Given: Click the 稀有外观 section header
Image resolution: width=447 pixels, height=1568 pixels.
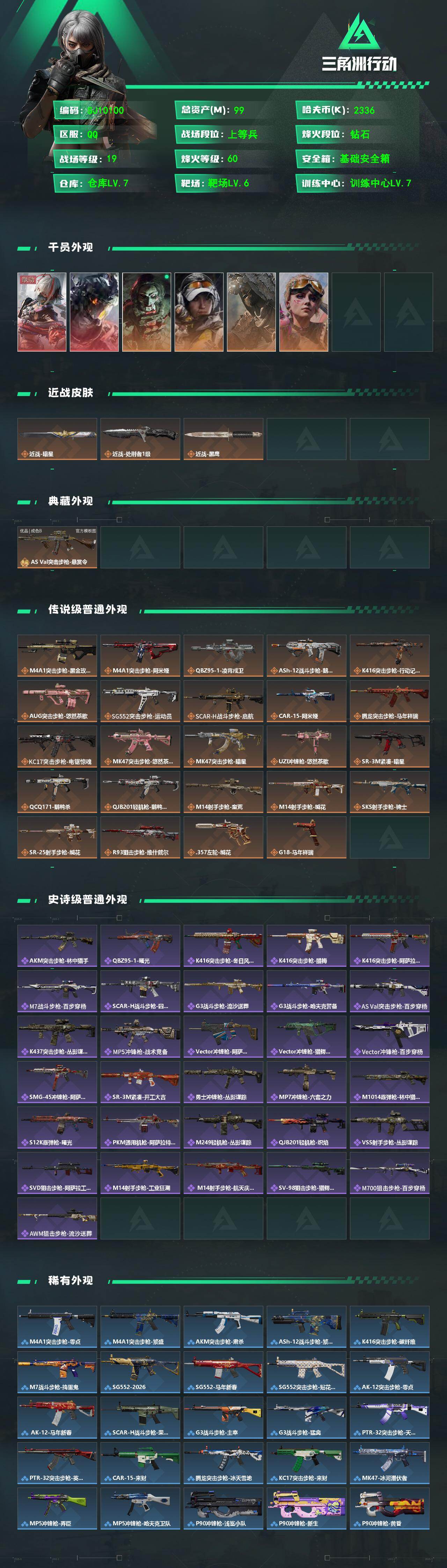Looking at the screenshot, I should pos(71,1281).
